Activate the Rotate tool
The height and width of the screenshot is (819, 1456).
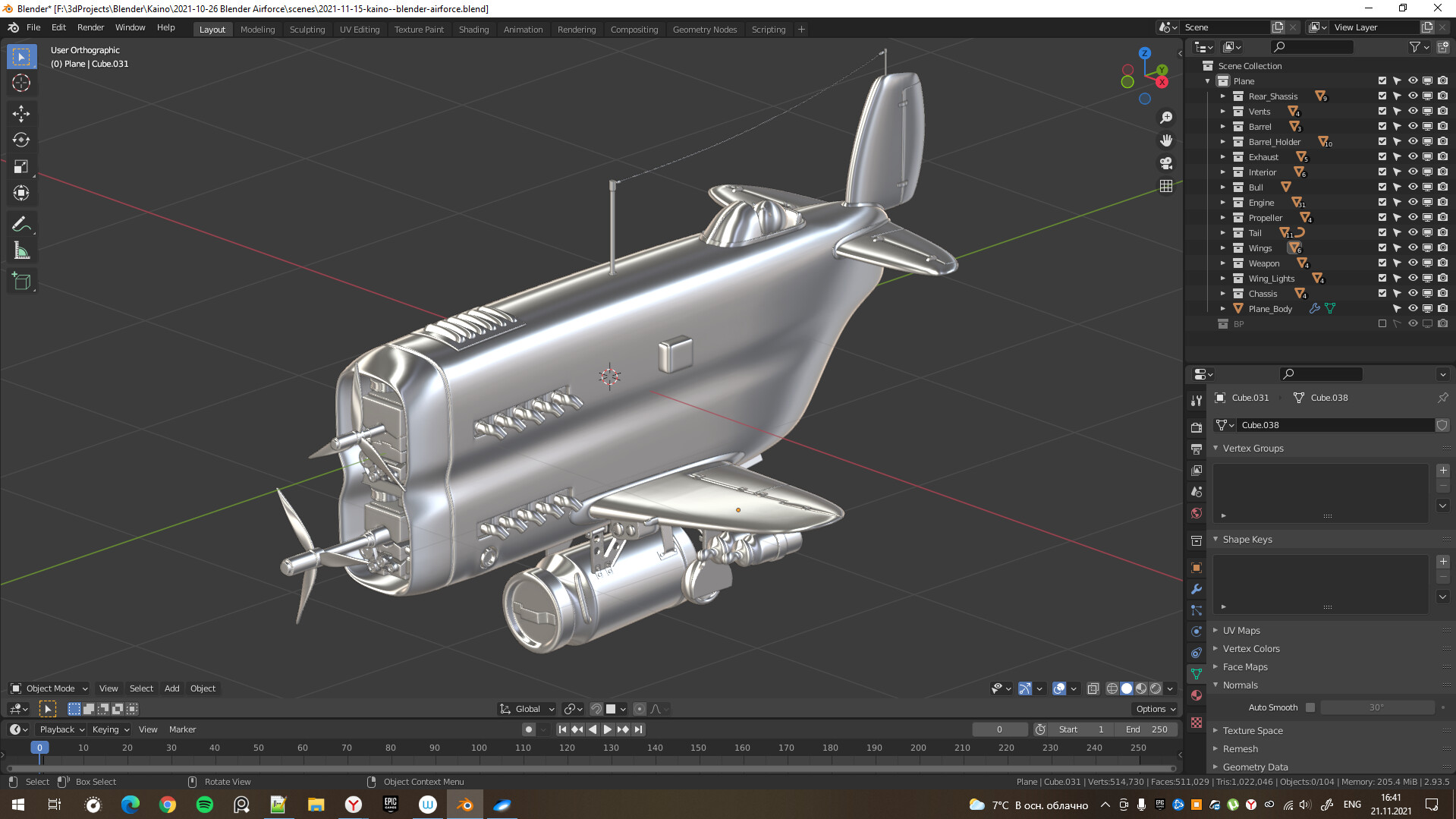(x=21, y=140)
